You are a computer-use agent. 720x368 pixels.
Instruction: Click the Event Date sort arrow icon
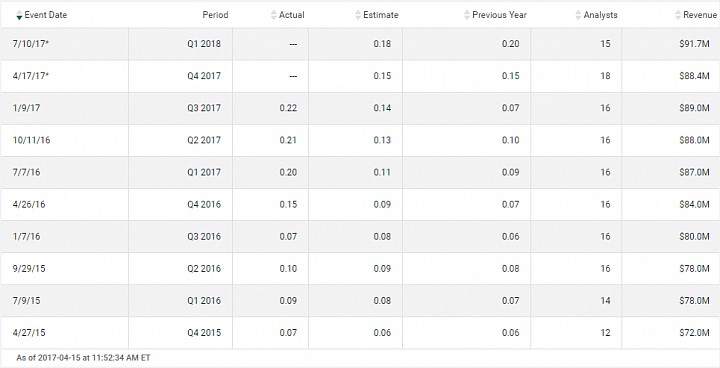[x=19, y=15]
